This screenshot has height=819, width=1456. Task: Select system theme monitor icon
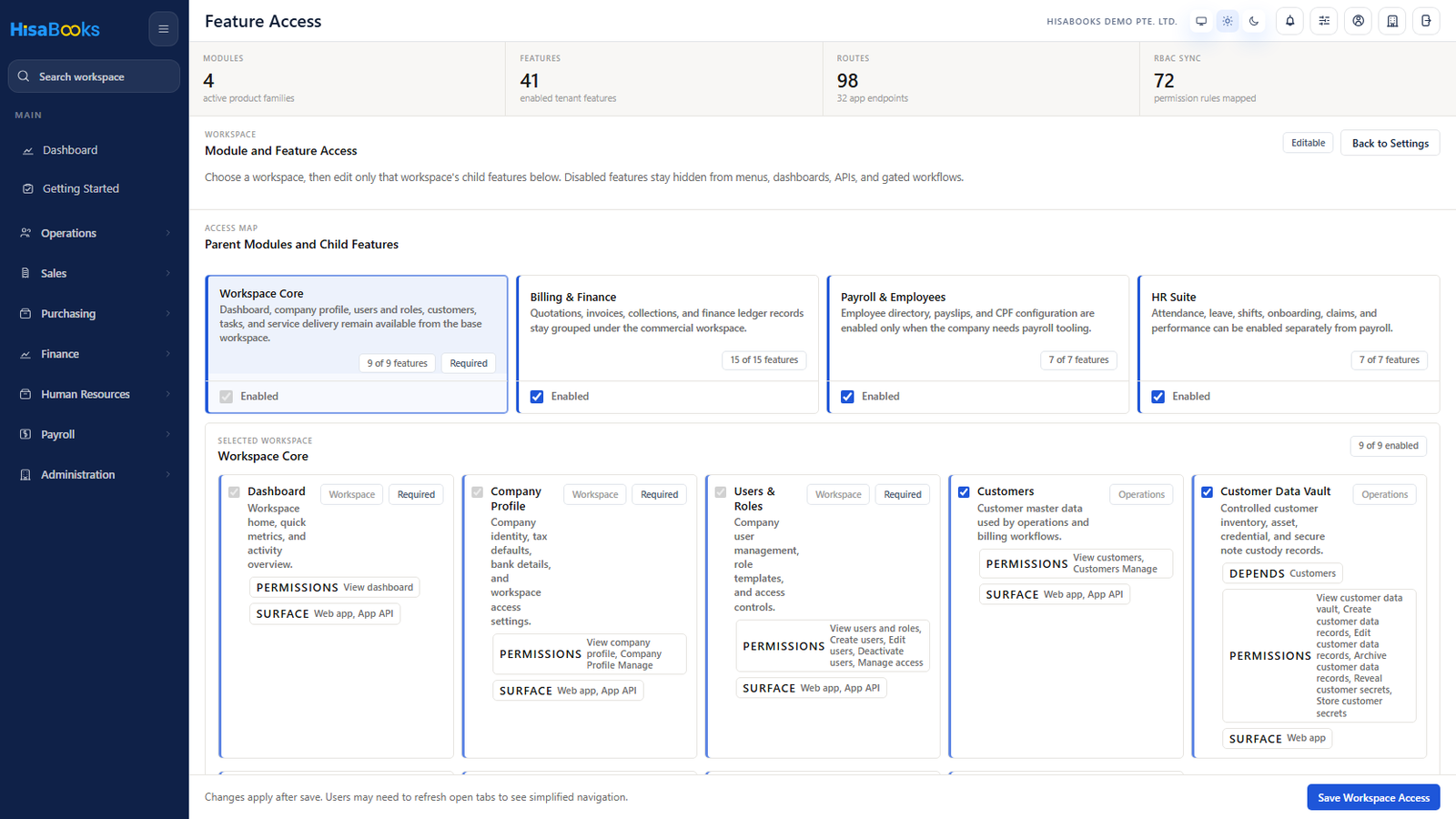[x=1201, y=21]
